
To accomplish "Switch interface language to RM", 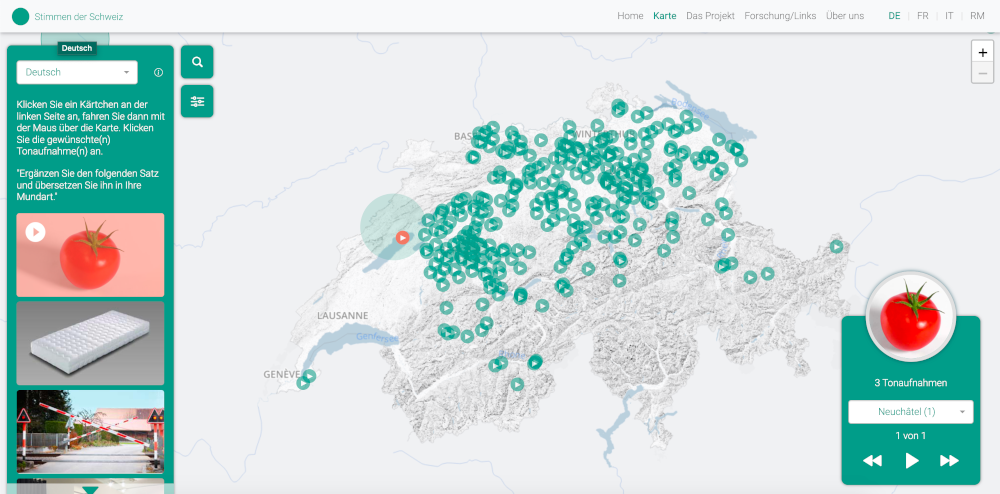I will coord(977,16).
